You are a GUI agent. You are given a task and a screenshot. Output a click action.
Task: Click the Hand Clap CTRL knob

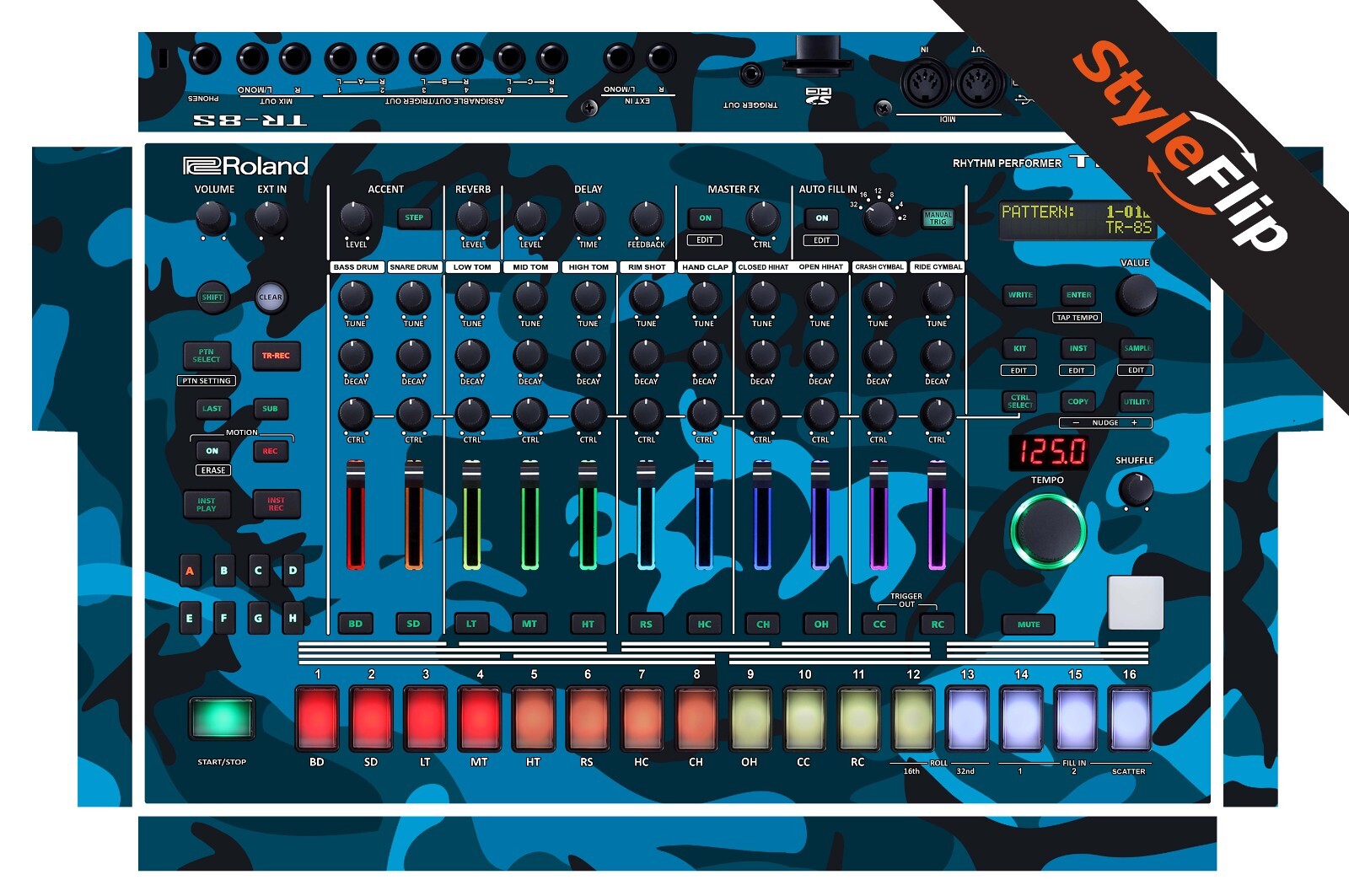click(705, 414)
